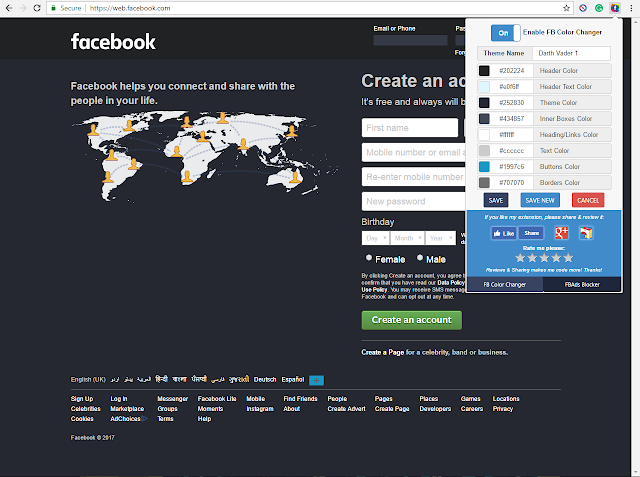Click the #1997c6 hex value field

pyautogui.click(x=512, y=166)
